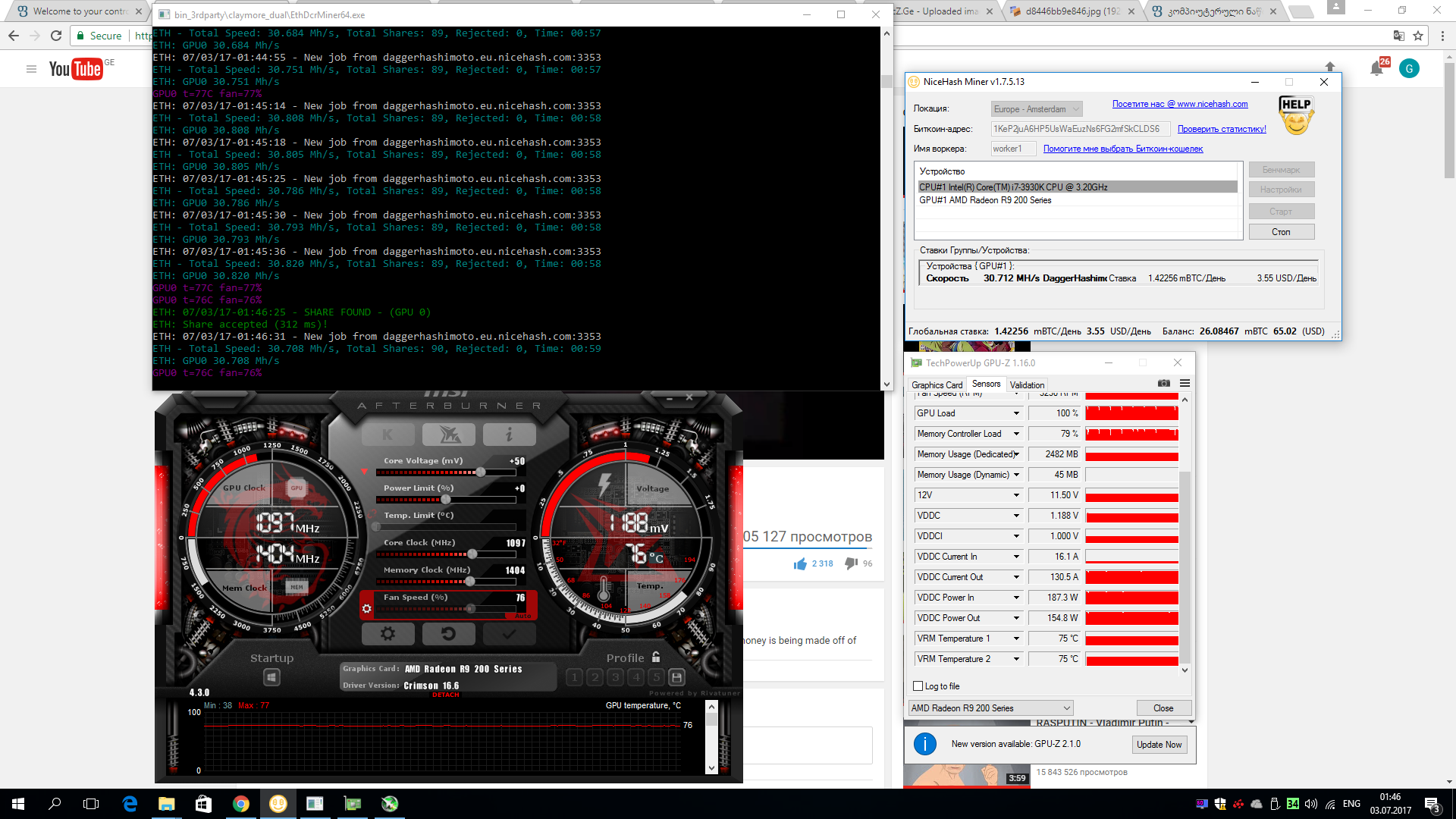This screenshot has width=1456, height=819.
Task: Open Afterburner settings gear button
Action: coord(388,634)
